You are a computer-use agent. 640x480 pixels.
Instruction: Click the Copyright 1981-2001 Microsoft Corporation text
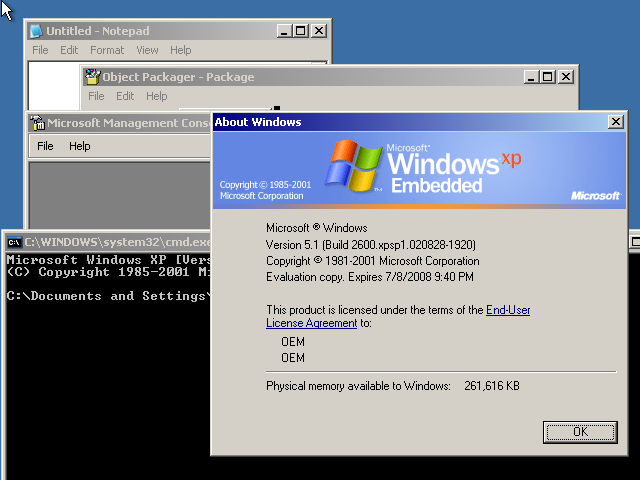click(x=373, y=261)
